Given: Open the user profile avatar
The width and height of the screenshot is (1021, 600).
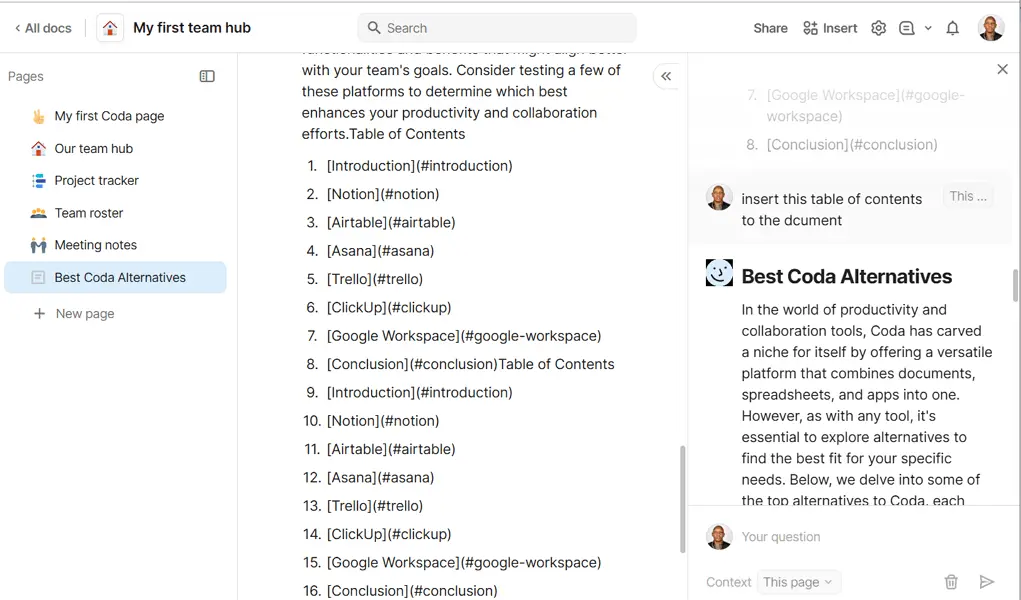Looking at the screenshot, I should click(x=990, y=28).
